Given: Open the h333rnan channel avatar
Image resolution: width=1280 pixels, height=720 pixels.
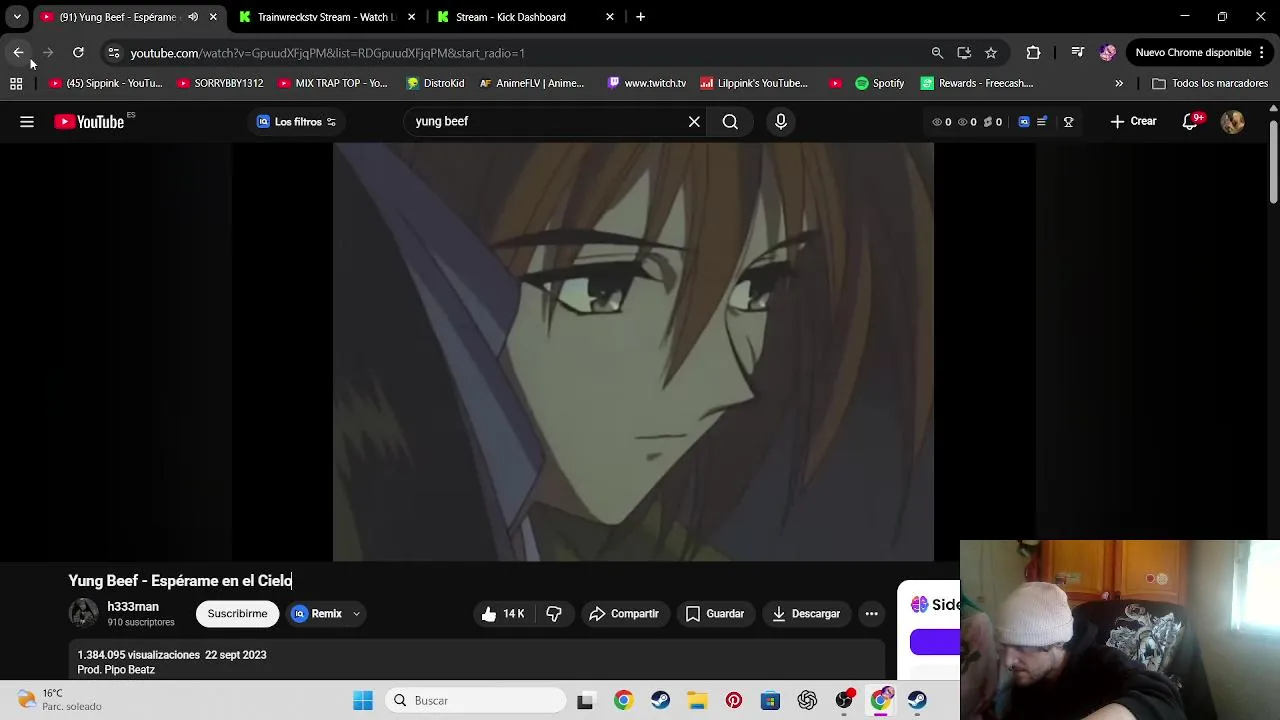Looking at the screenshot, I should 84,613.
